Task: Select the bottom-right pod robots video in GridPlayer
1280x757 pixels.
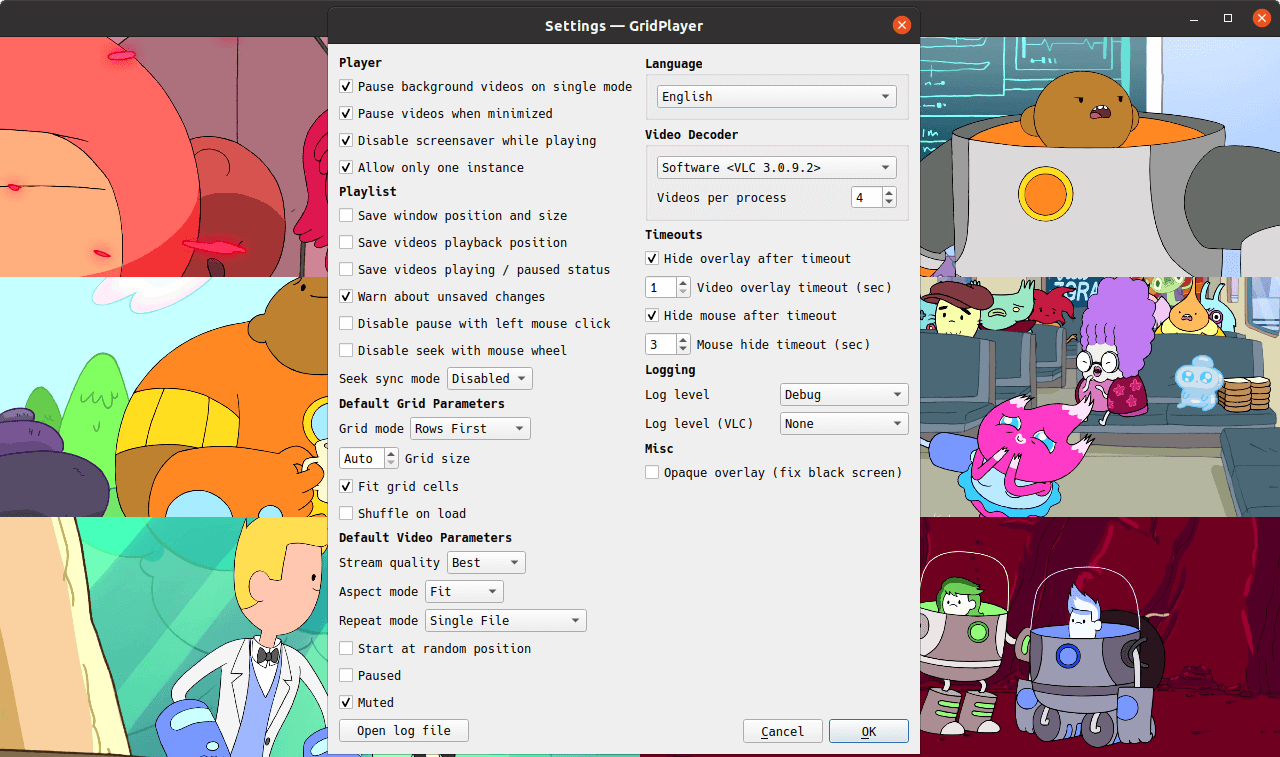Action: tap(1100, 637)
